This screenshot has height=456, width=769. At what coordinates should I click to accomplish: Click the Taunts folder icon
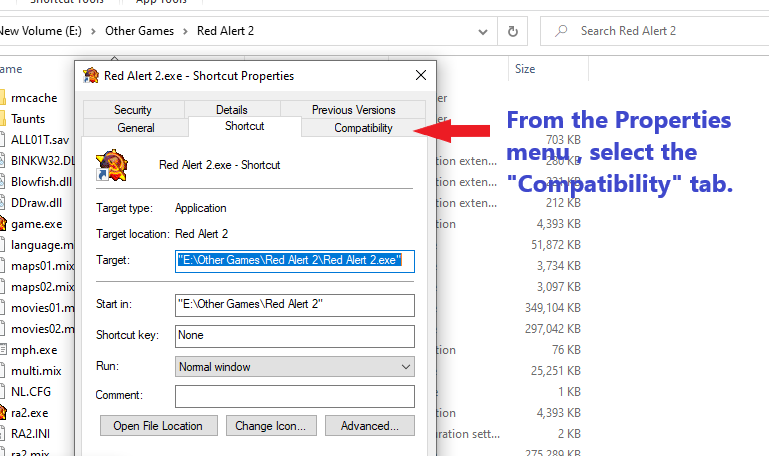(2, 119)
